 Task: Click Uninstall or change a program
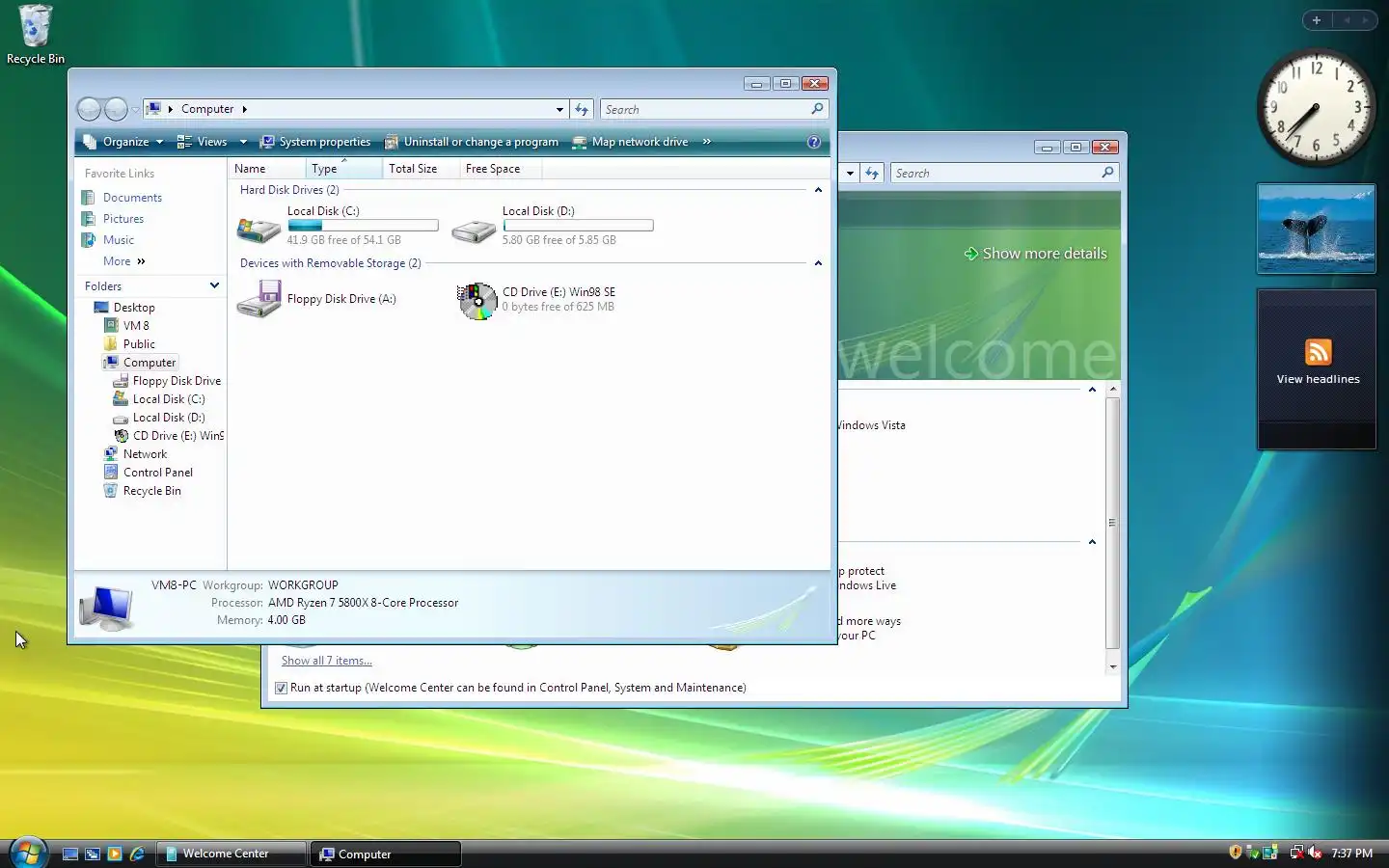tap(472, 142)
